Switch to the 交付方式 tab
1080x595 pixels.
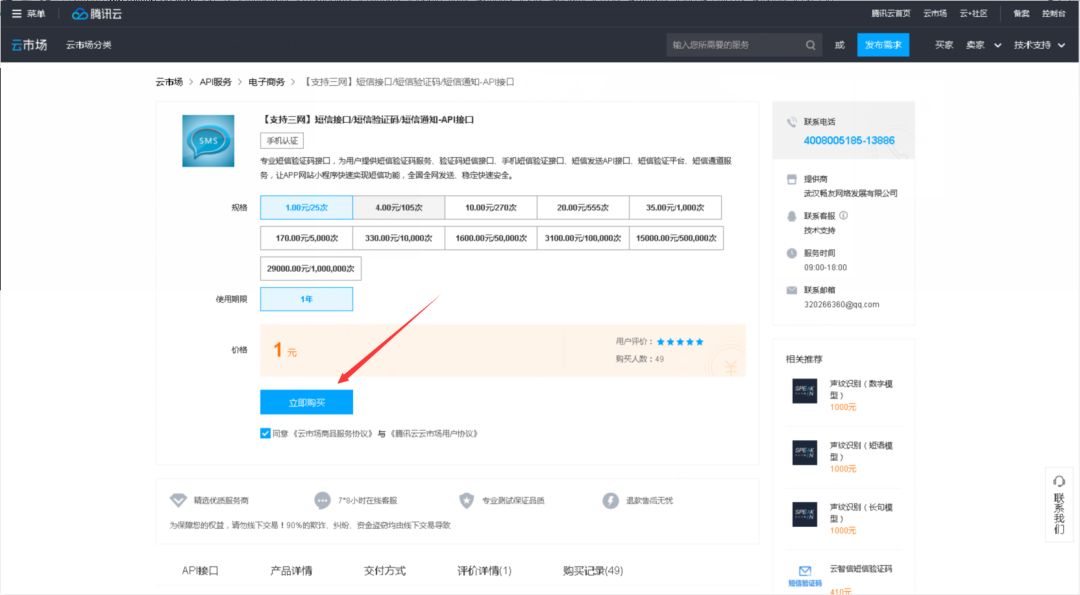[385, 571]
